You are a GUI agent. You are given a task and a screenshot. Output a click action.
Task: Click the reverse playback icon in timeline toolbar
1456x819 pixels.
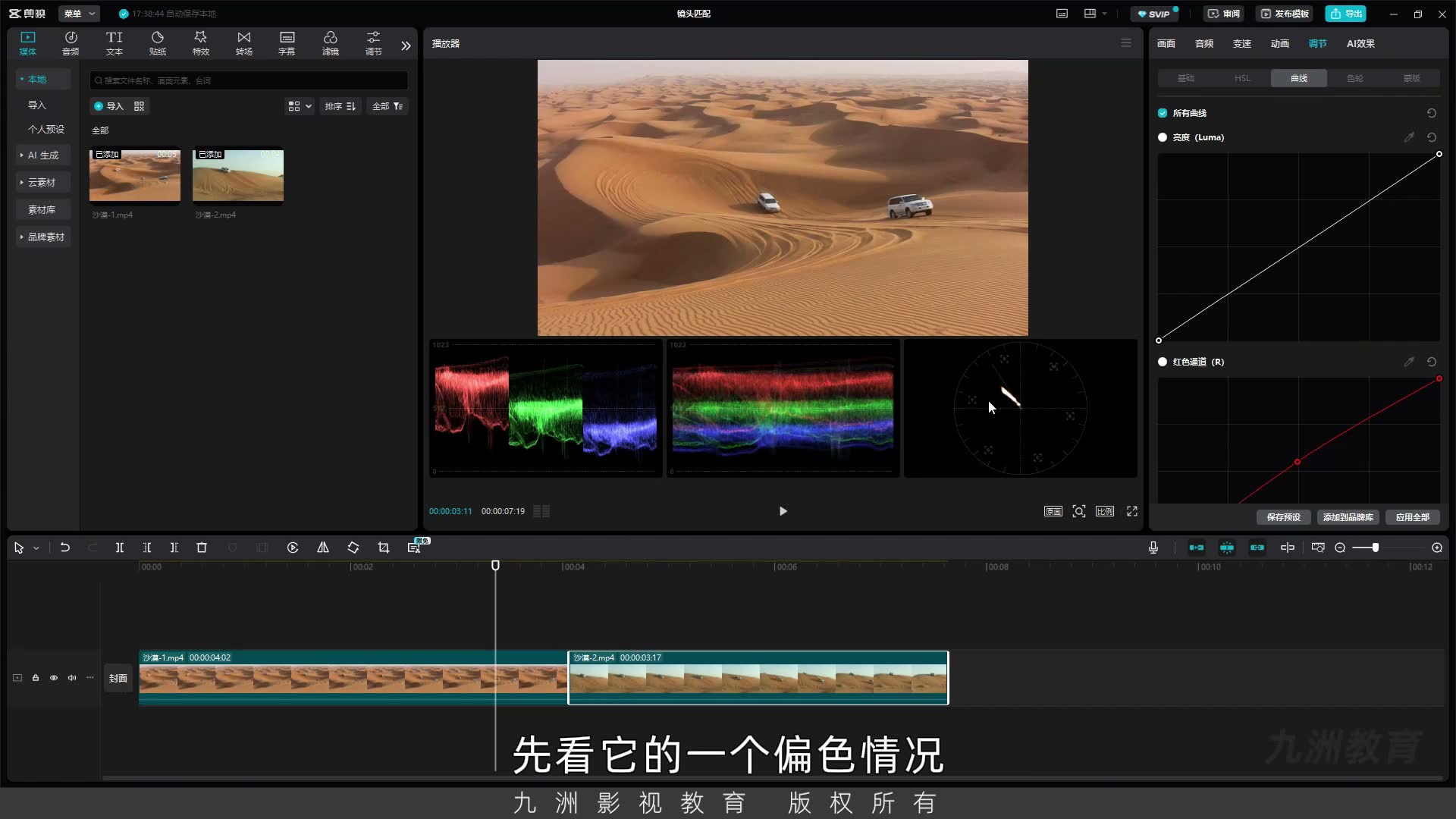pyautogui.click(x=293, y=548)
